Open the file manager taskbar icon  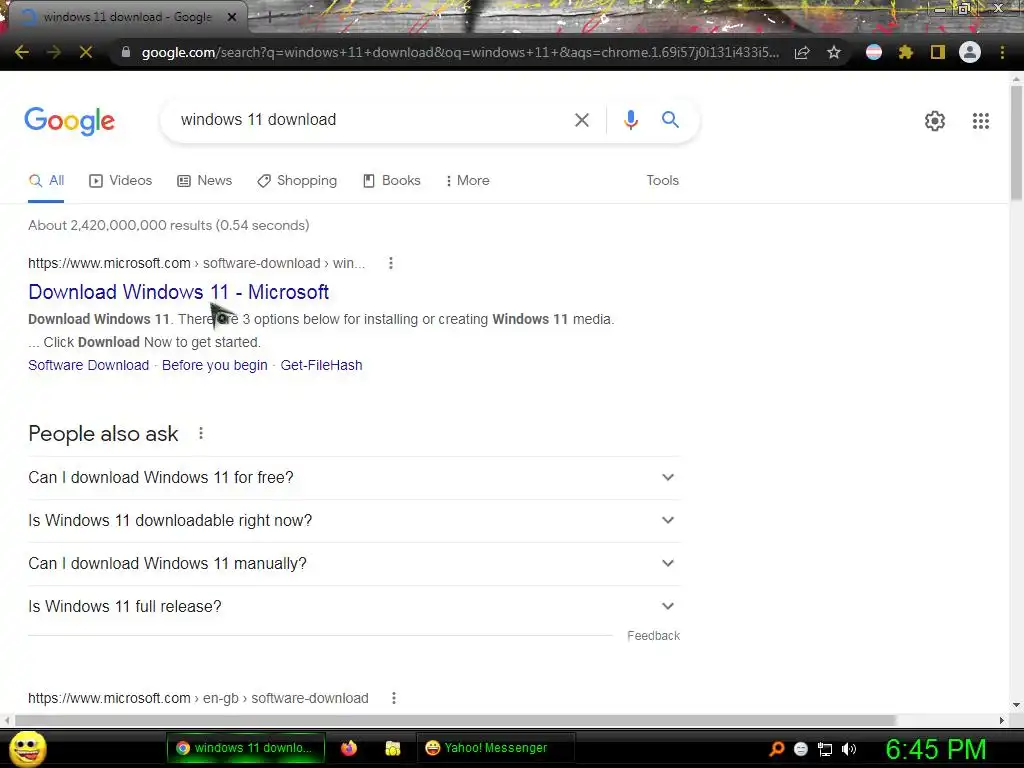392,748
